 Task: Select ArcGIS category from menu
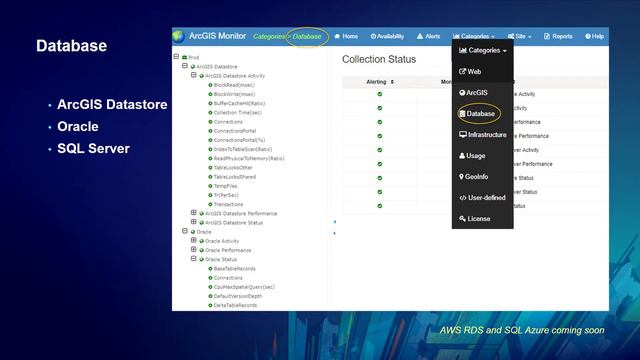coord(473,93)
